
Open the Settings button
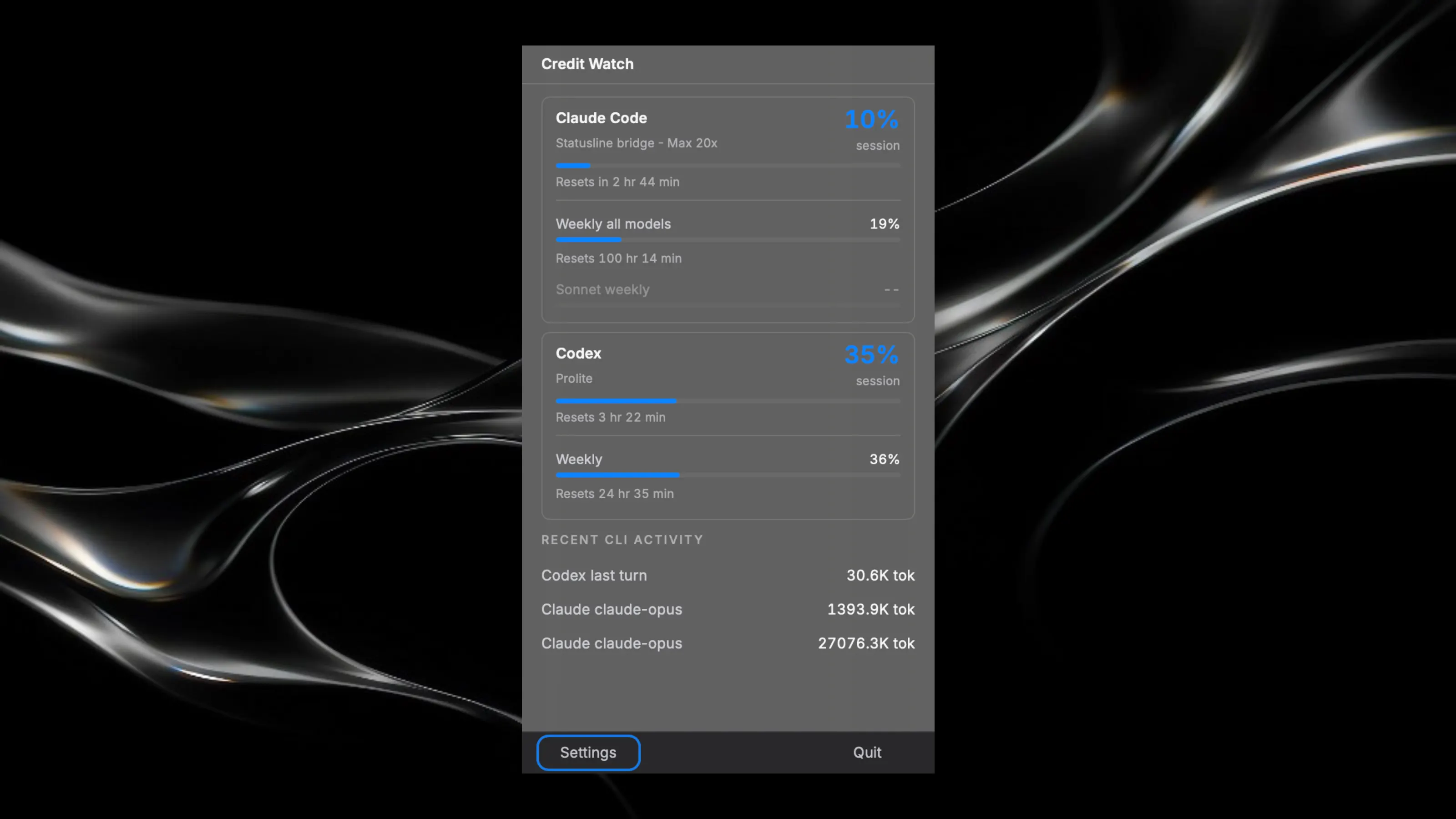click(588, 752)
